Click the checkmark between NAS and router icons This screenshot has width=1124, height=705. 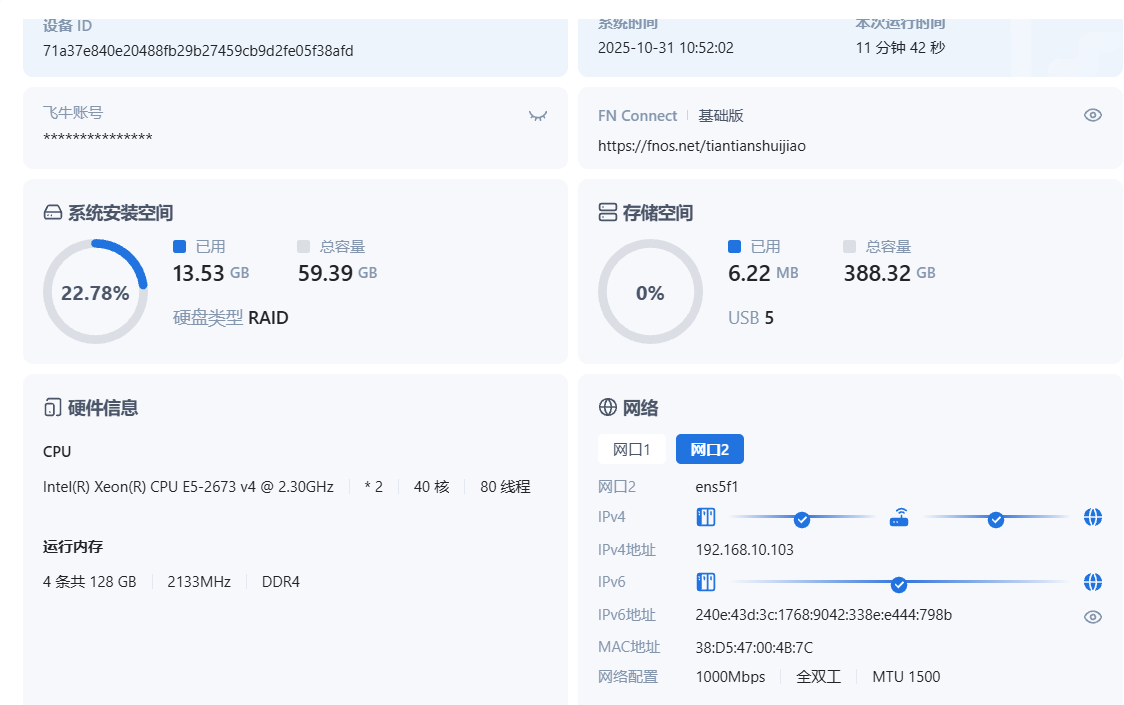point(801,519)
